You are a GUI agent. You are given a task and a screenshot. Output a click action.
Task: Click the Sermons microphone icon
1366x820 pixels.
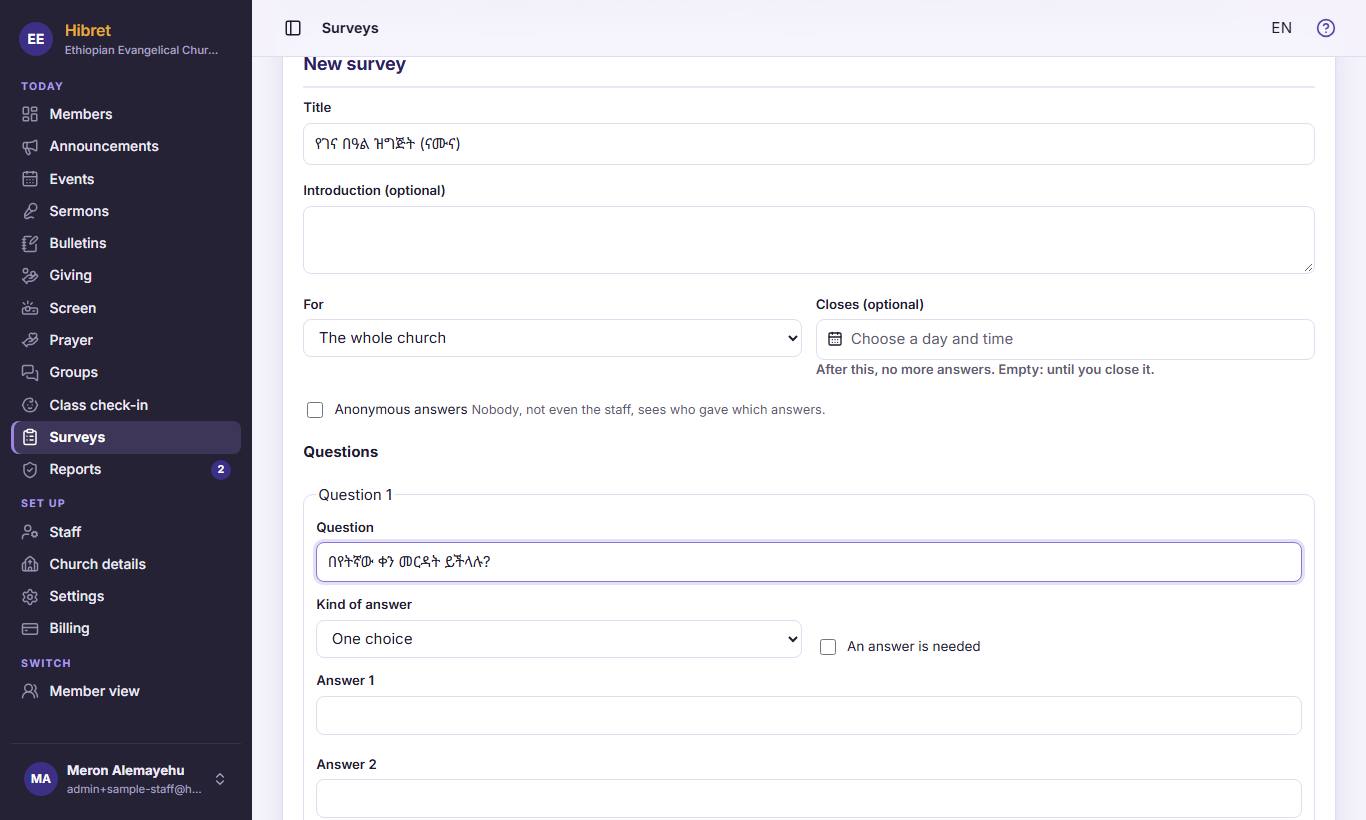[x=30, y=211]
